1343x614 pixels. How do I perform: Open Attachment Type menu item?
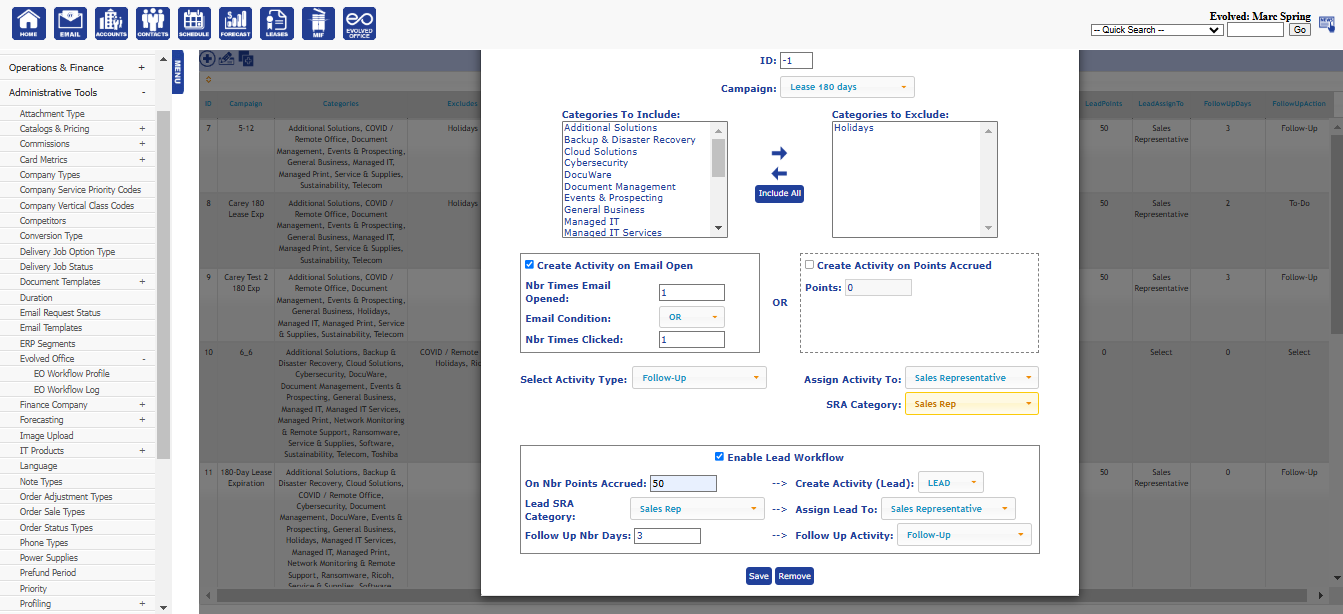52,114
